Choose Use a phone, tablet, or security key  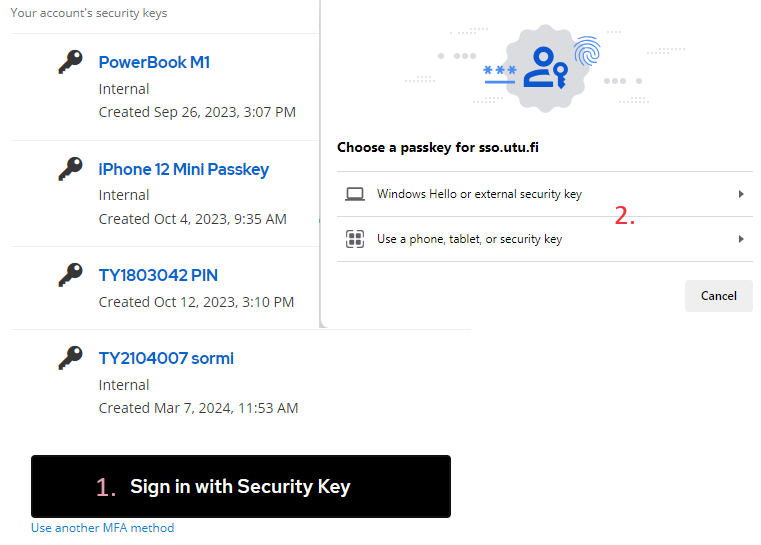click(469, 239)
